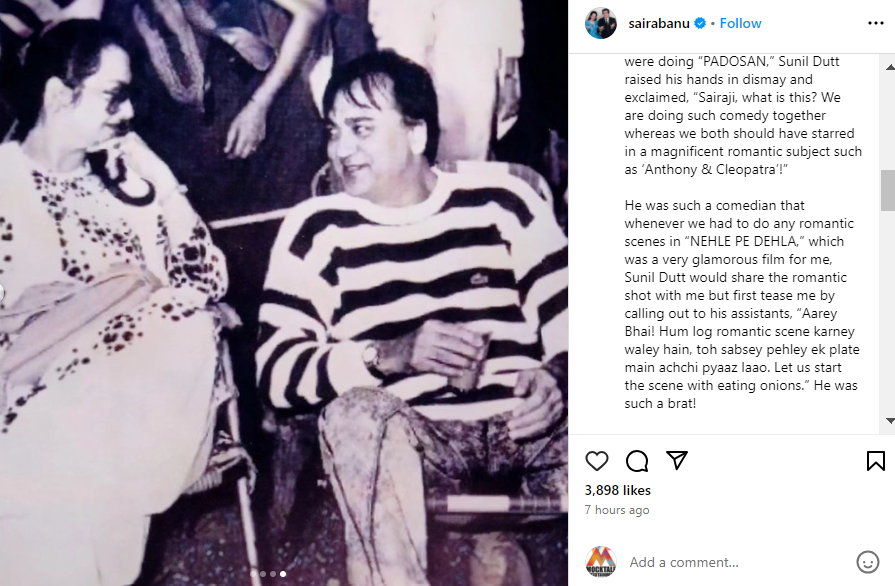Share post using paper plane icon
This screenshot has width=895, height=586.
(x=677, y=460)
